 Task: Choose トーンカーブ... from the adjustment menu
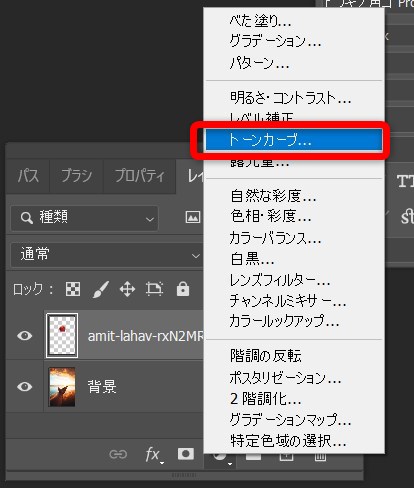293,140
